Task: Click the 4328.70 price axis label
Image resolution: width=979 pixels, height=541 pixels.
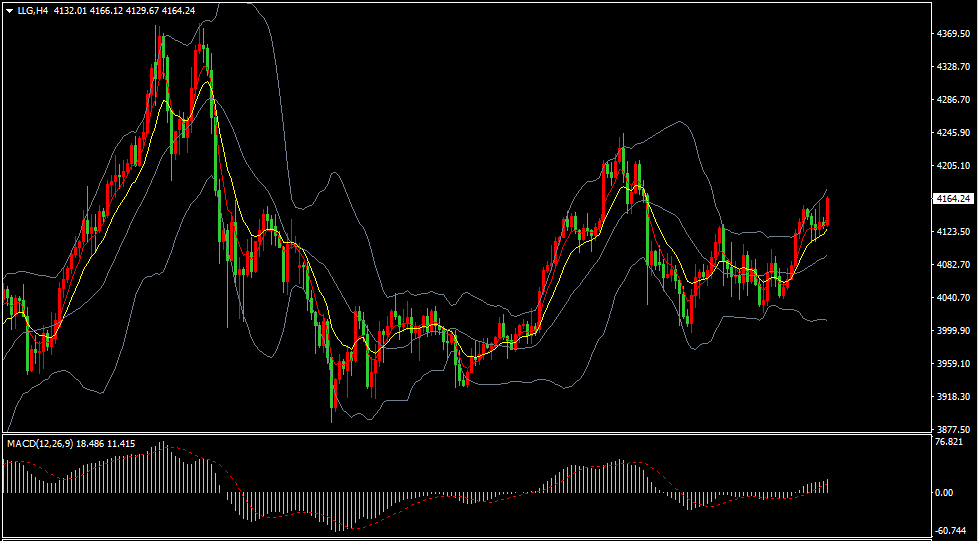Action: pos(953,66)
